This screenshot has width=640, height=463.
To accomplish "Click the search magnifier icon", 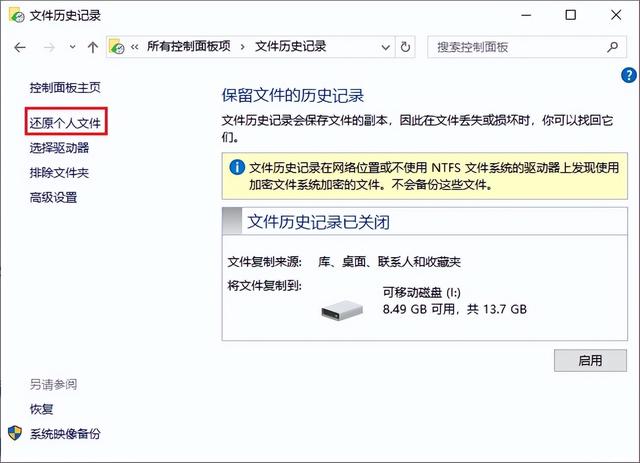I will 612,47.
